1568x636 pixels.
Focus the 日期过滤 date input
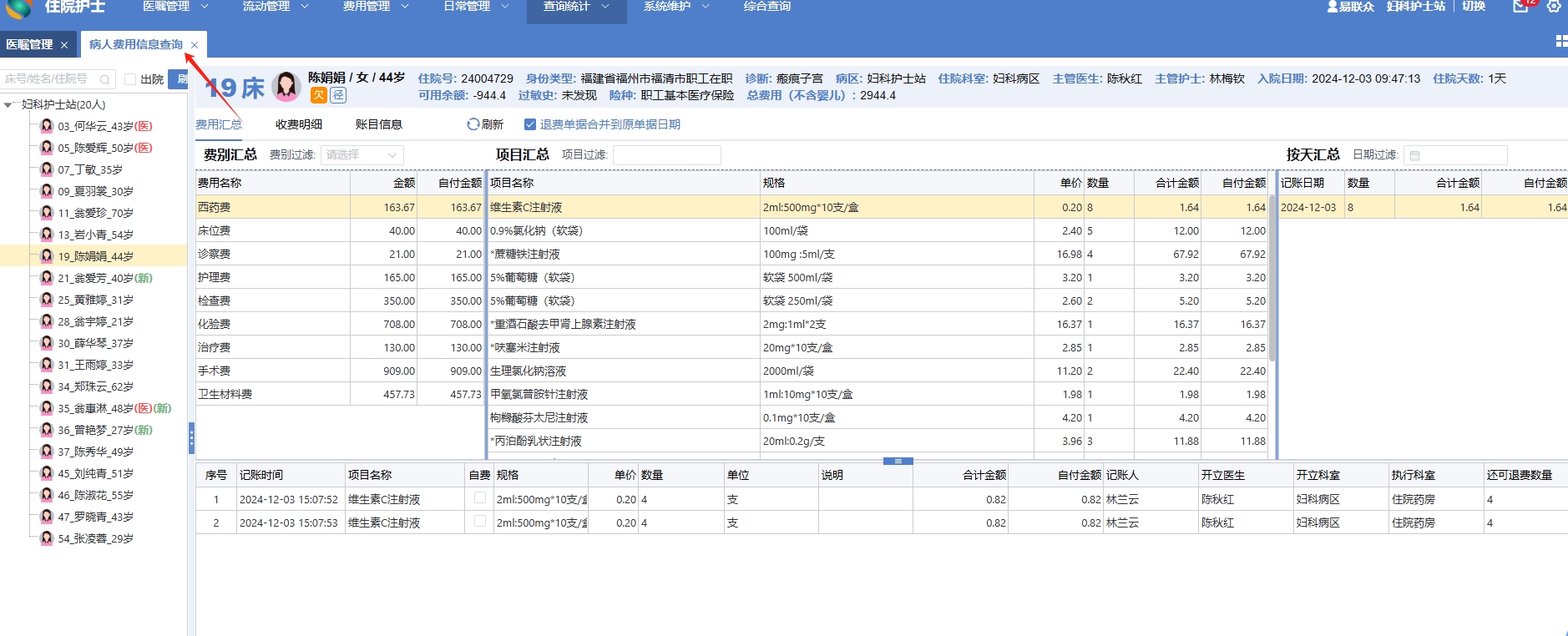click(x=1455, y=155)
